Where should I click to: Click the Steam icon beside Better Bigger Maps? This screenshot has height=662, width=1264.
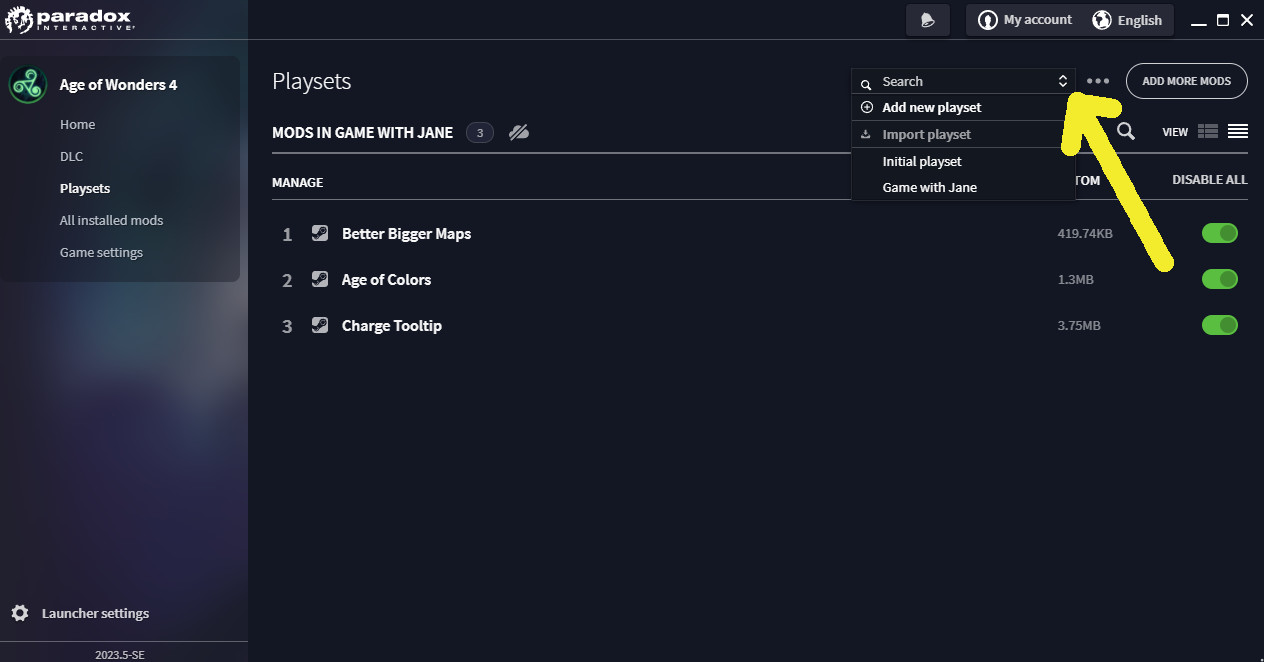320,233
